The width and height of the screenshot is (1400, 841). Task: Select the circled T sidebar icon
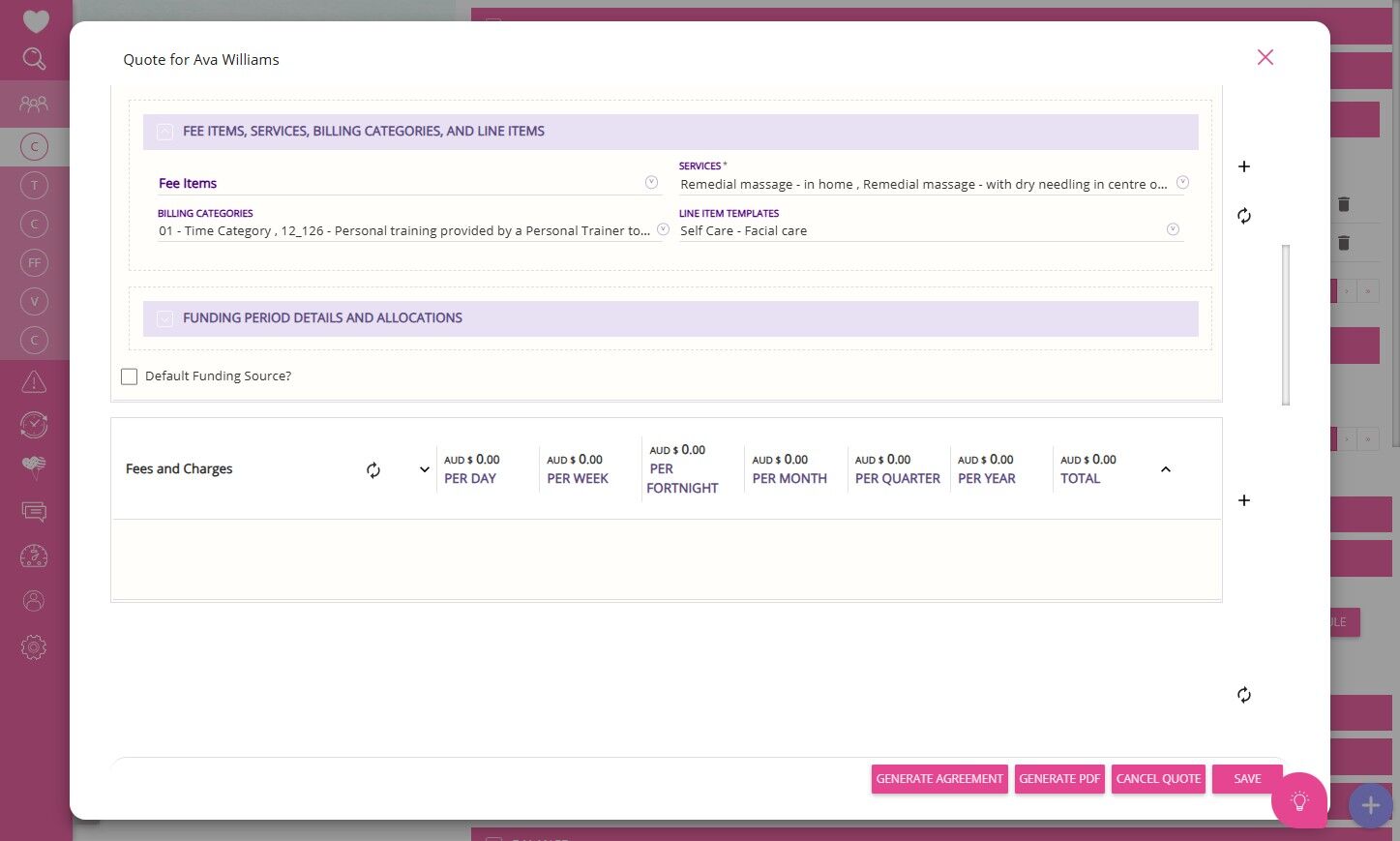[x=34, y=185]
